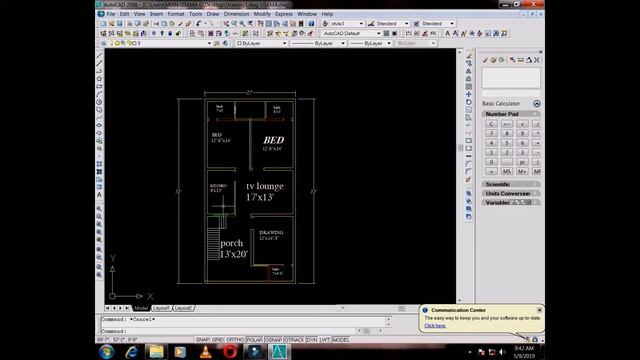Click the AutoCAD taskbar icon

pyautogui.click(x=279, y=352)
